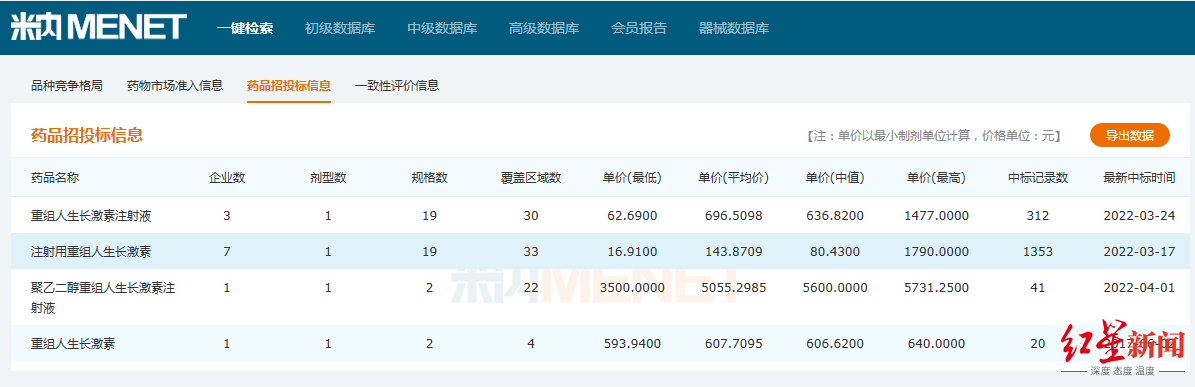Click the 覆盖区域数 column header

tap(531, 178)
